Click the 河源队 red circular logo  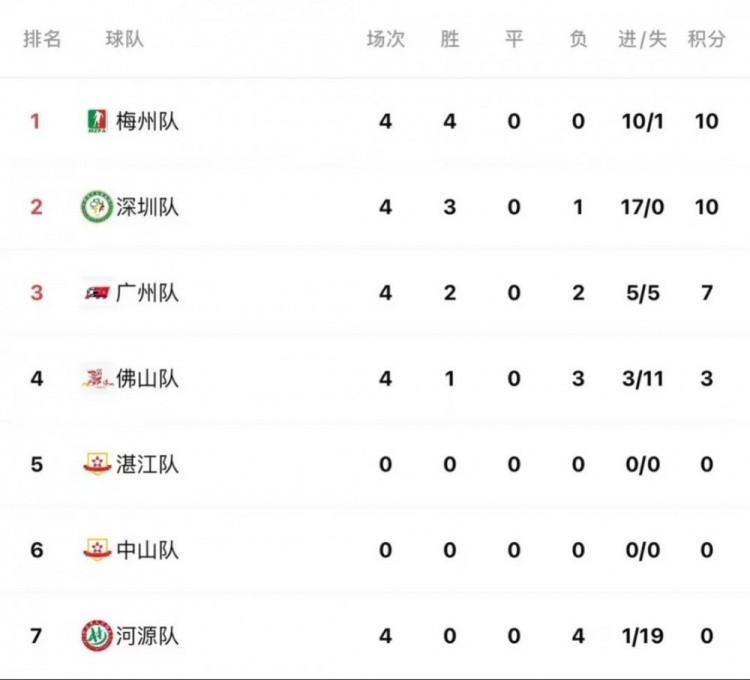point(97,636)
